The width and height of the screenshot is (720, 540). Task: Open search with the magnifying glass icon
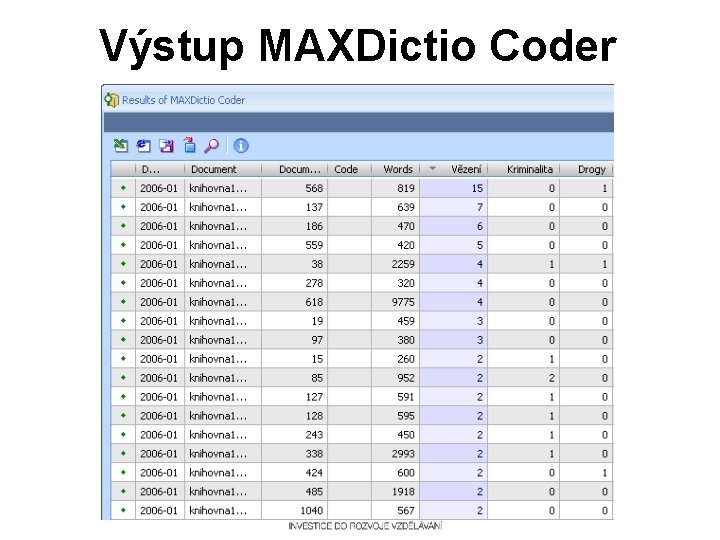[x=212, y=146]
